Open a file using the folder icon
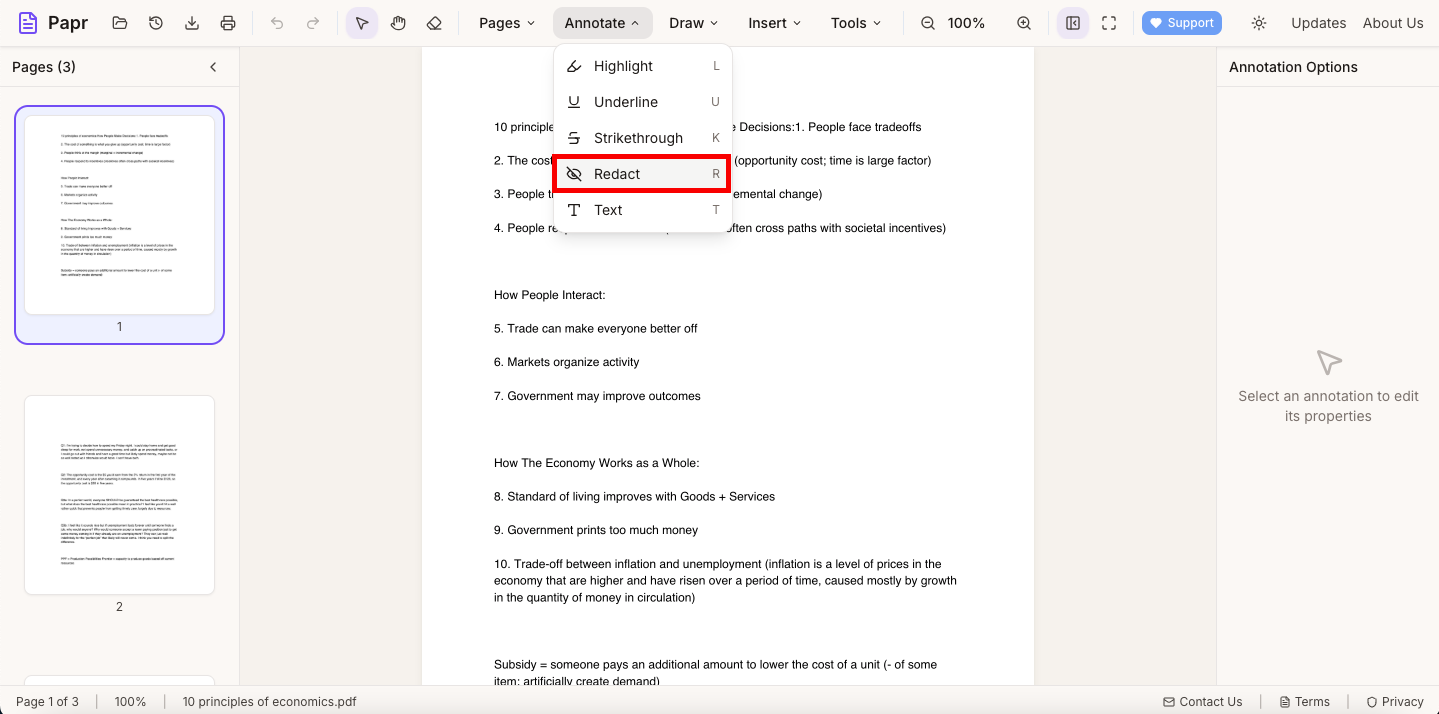The height and width of the screenshot is (714, 1439). tap(119, 22)
